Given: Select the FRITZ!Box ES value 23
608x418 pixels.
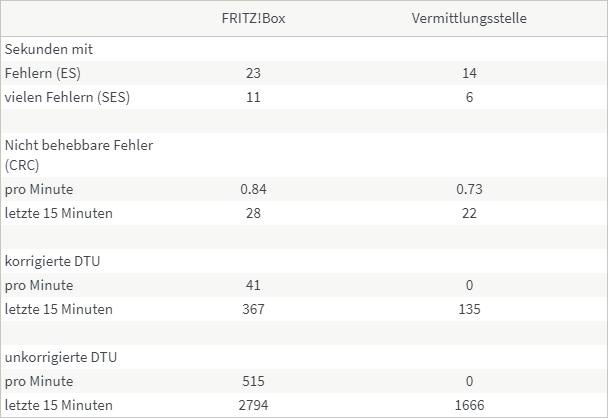Looking at the screenshot, I should pyautogui.click(x=252, y=73).
